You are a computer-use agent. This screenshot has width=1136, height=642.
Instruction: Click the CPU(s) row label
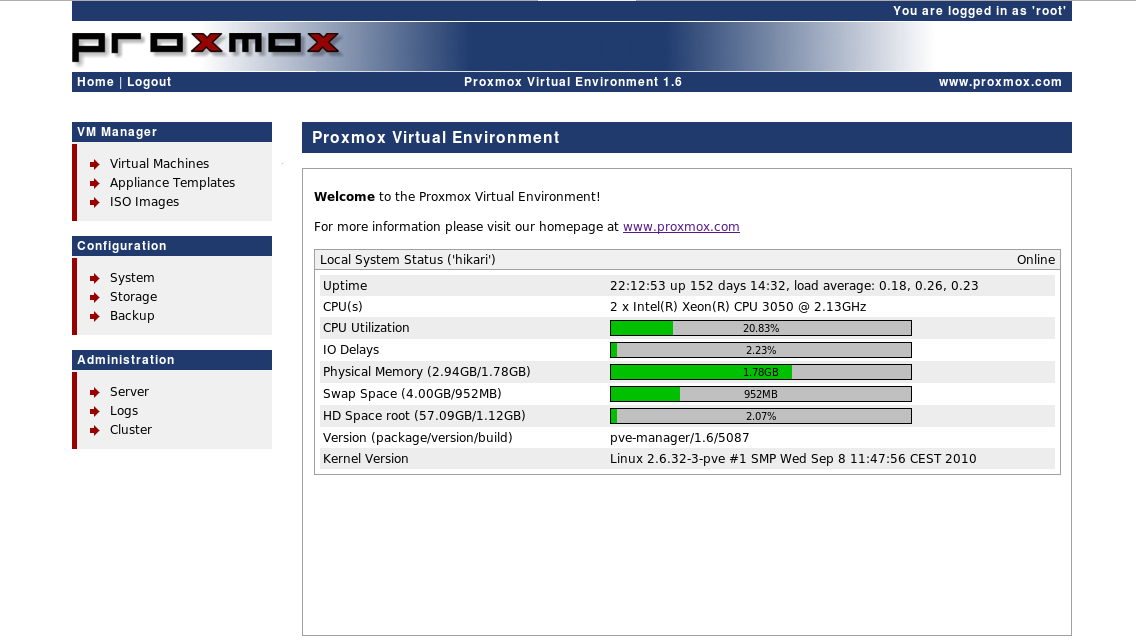pos(343,307)
